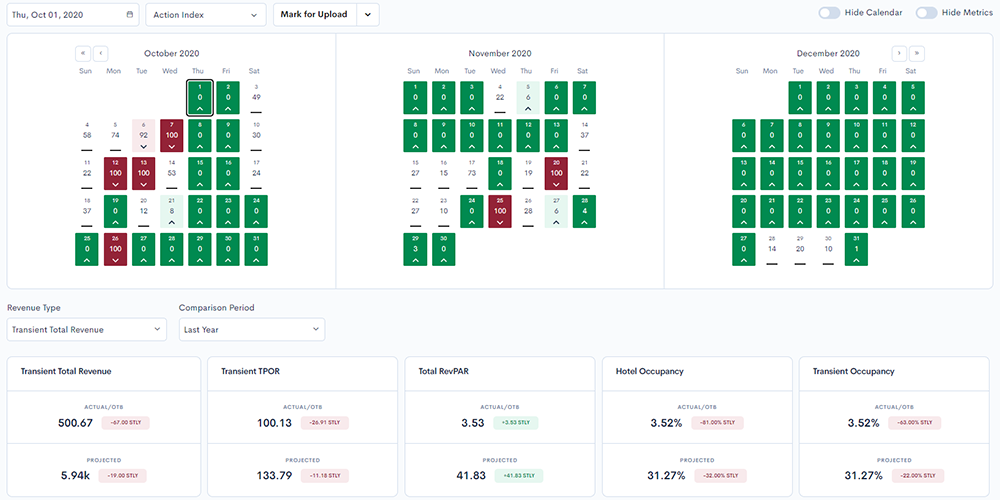Viewport: 1000px width, 500px height.
Task: Select October 6 light pink cell 92
Action: pos(143,136)
